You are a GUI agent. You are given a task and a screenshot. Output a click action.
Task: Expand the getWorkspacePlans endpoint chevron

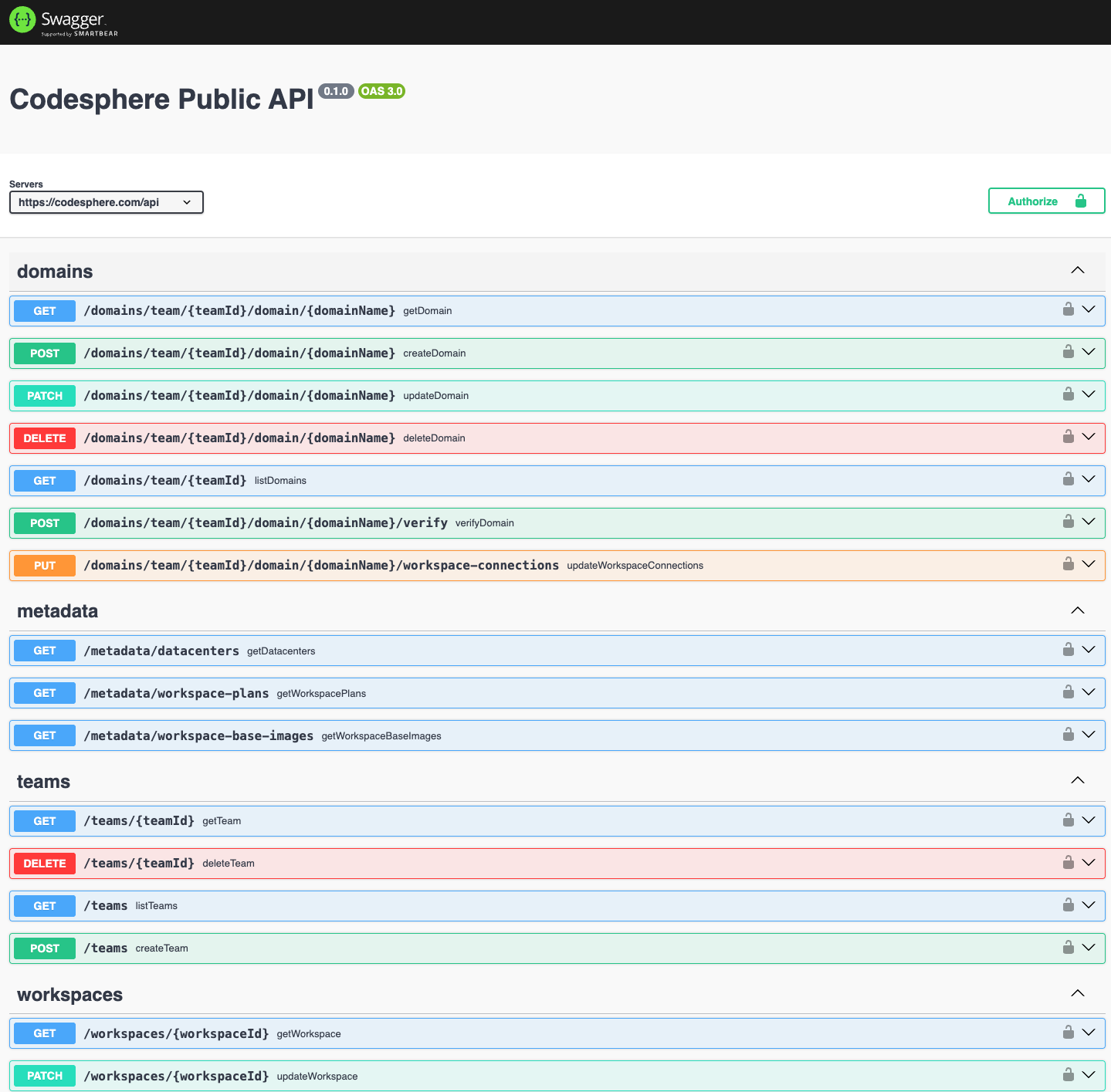click(1089, 691)
